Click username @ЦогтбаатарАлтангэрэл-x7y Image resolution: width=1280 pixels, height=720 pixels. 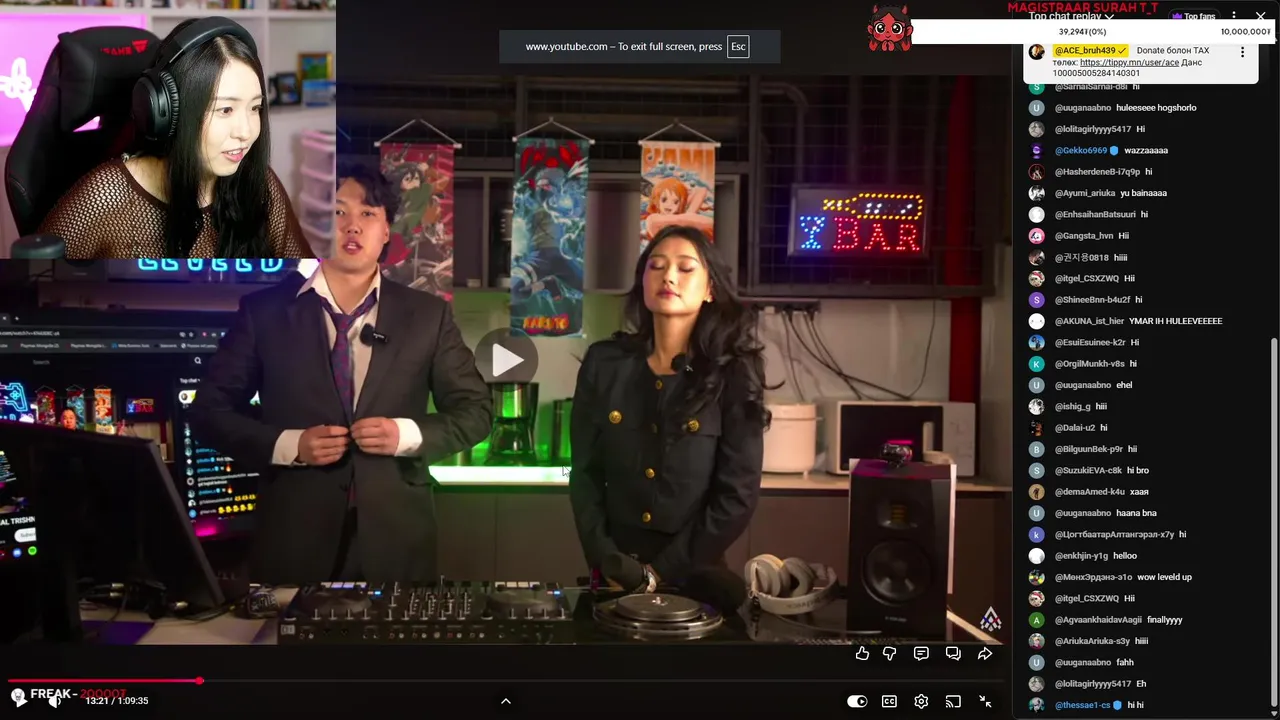[1114, 534]
